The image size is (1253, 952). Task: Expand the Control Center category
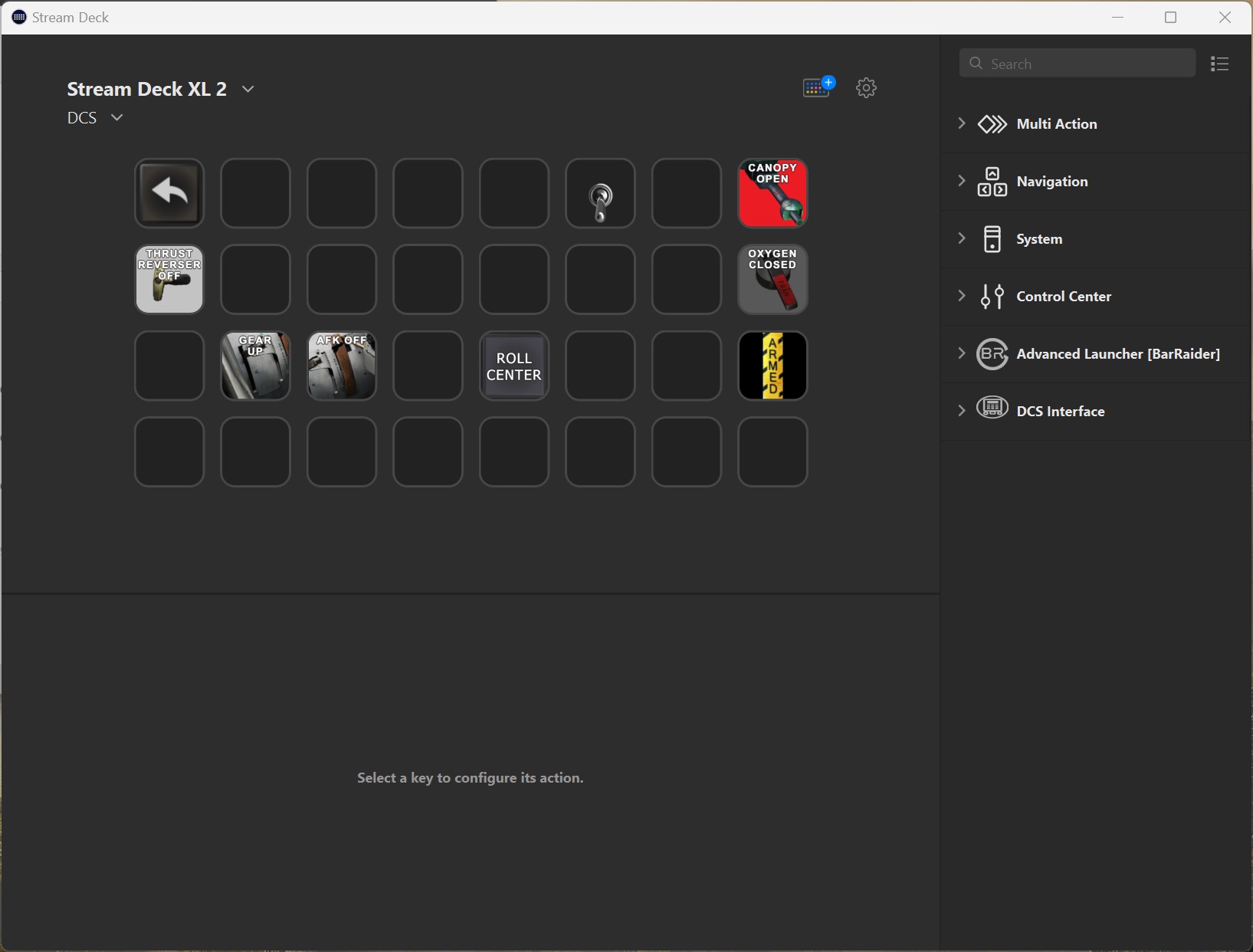pos(1063,297)
